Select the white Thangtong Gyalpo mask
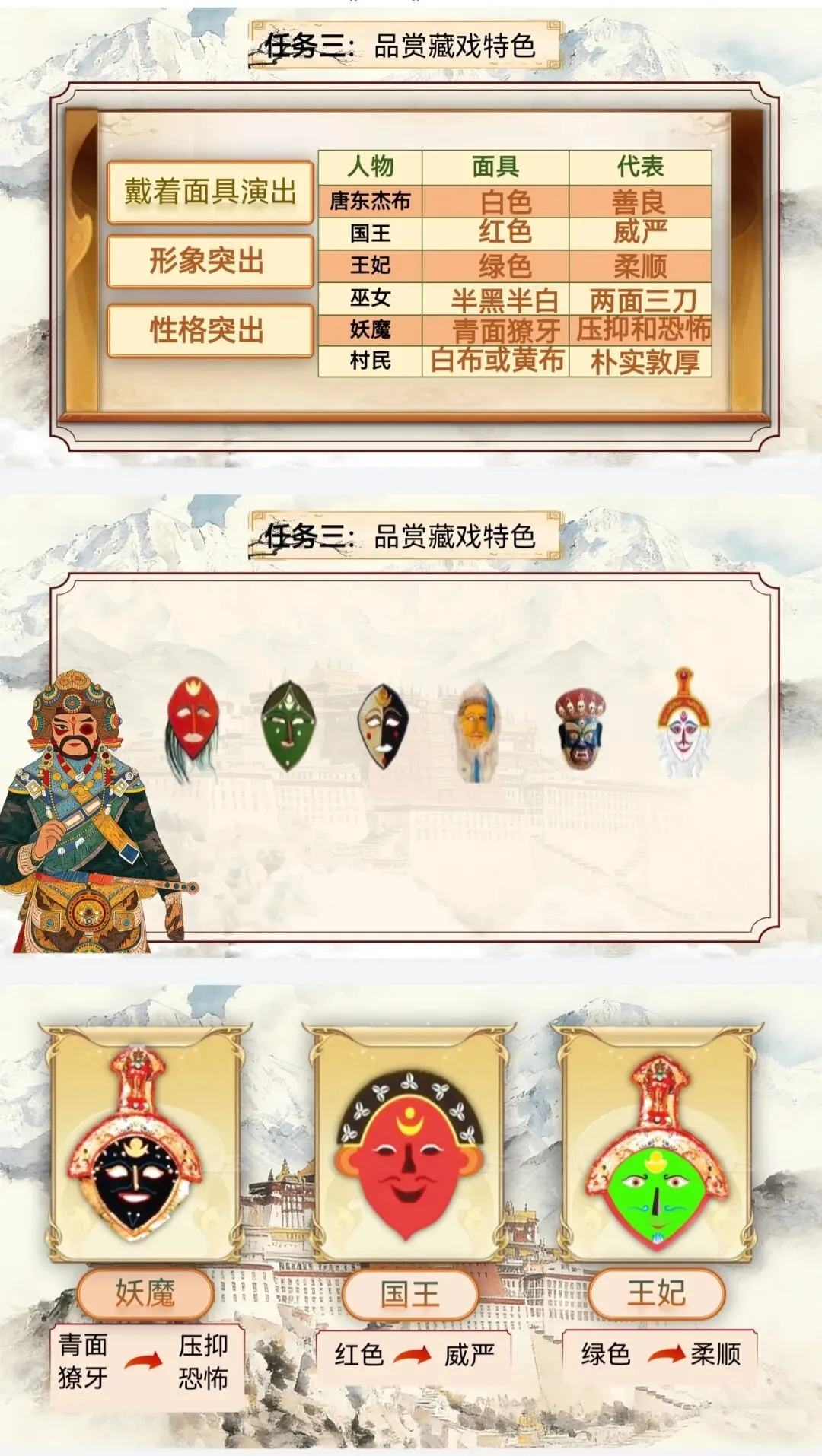 click(683, 723)
